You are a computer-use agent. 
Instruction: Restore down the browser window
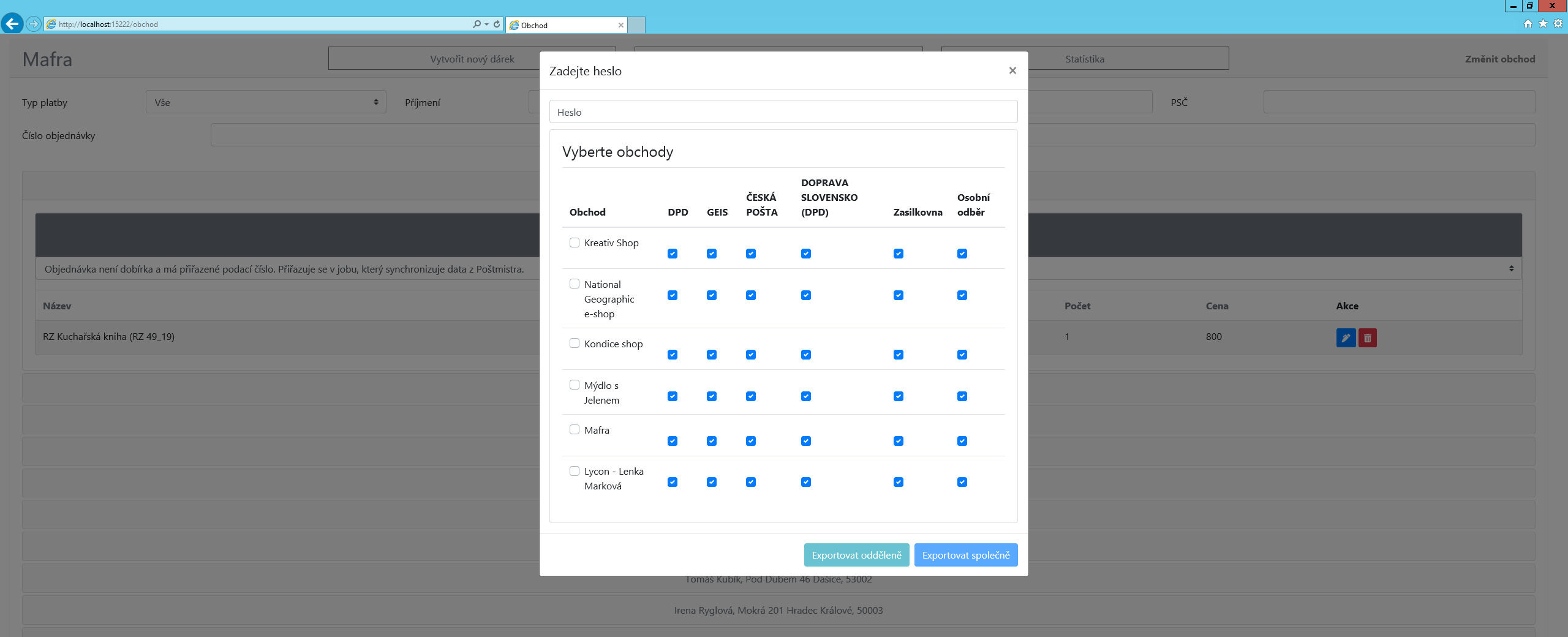pos(1529,6)
